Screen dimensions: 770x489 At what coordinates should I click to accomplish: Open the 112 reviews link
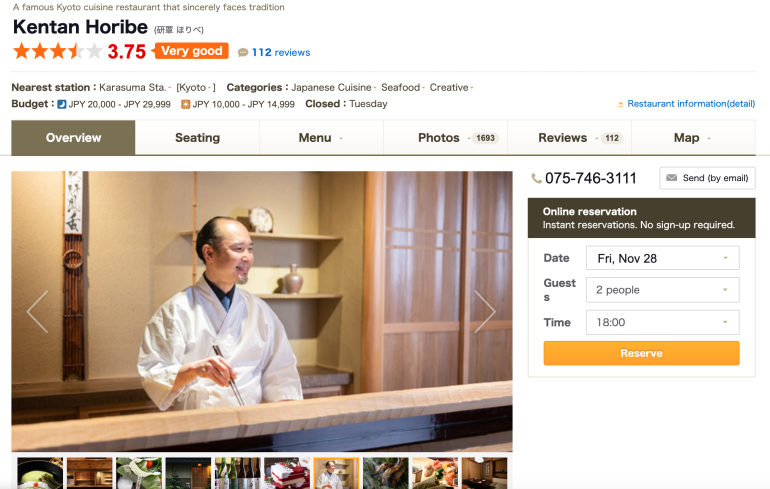pos(281,53)
